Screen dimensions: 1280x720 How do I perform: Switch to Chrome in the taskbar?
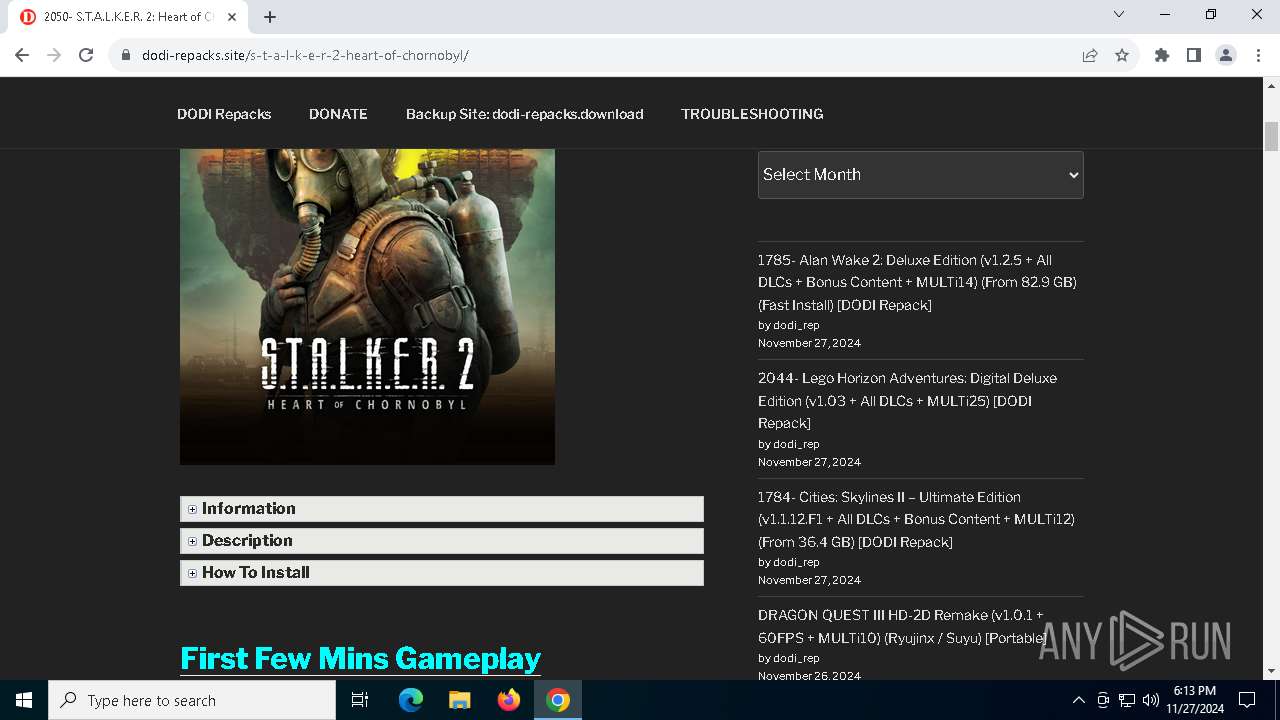(558, 700)
